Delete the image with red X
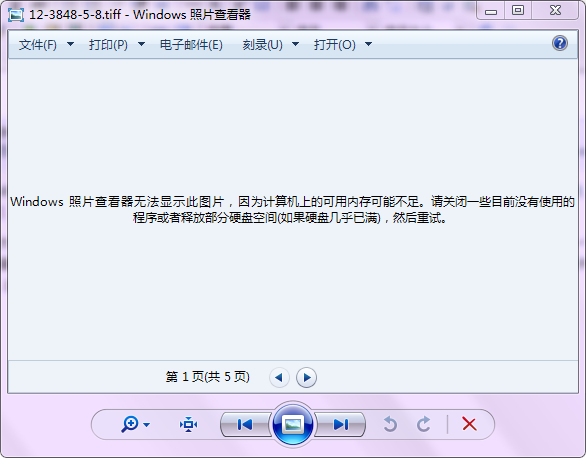 coord(469,424)
